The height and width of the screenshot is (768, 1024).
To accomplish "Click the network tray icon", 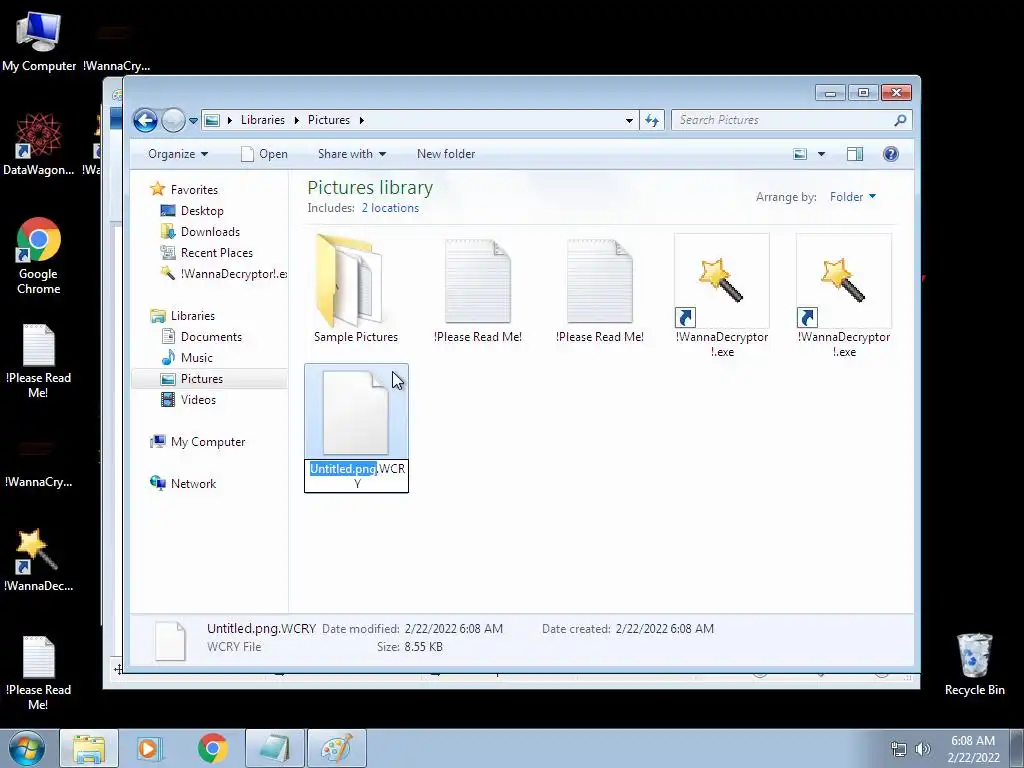I will click(x=899, y=749).
